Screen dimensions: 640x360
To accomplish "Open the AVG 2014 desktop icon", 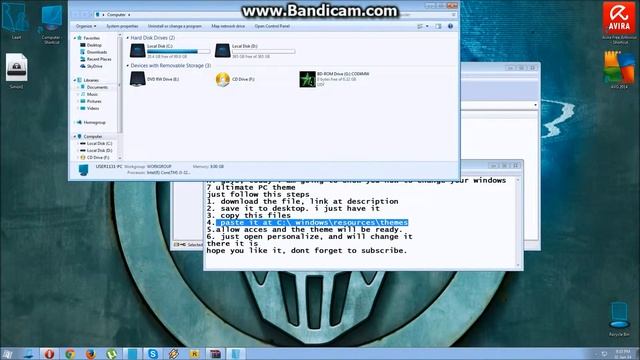I will click(x=619, y=69).
